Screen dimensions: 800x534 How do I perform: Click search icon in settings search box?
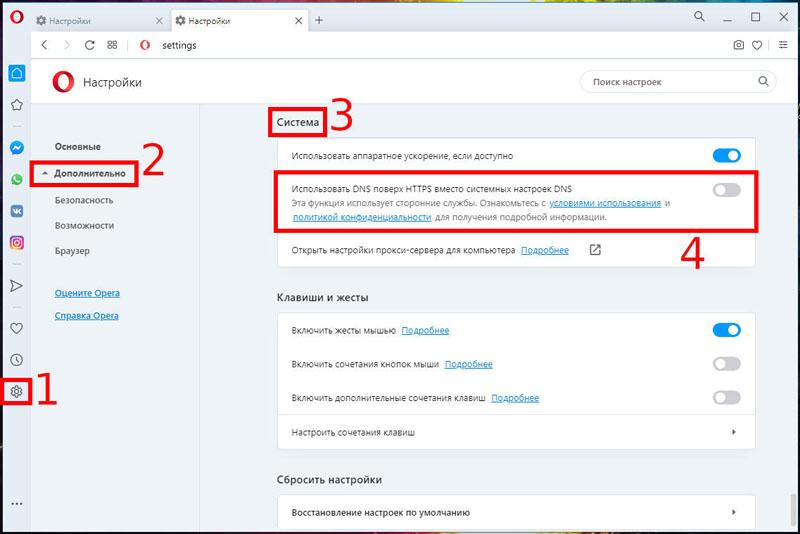(763, 81)
